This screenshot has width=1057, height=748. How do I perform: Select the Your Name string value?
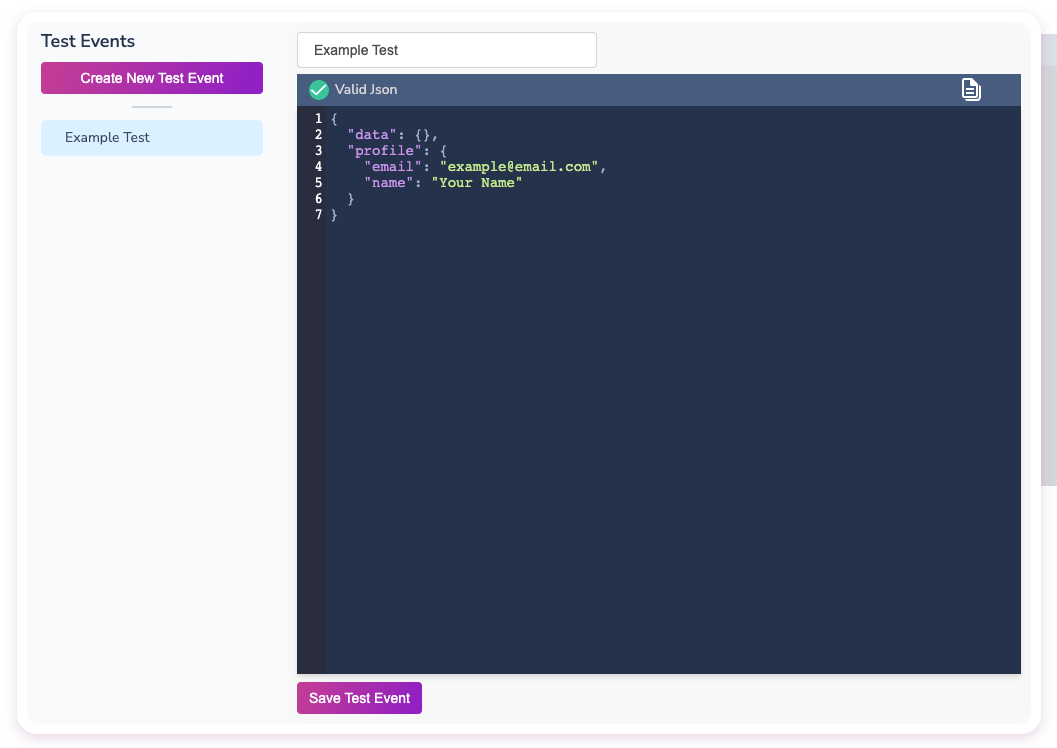(477, 182)
